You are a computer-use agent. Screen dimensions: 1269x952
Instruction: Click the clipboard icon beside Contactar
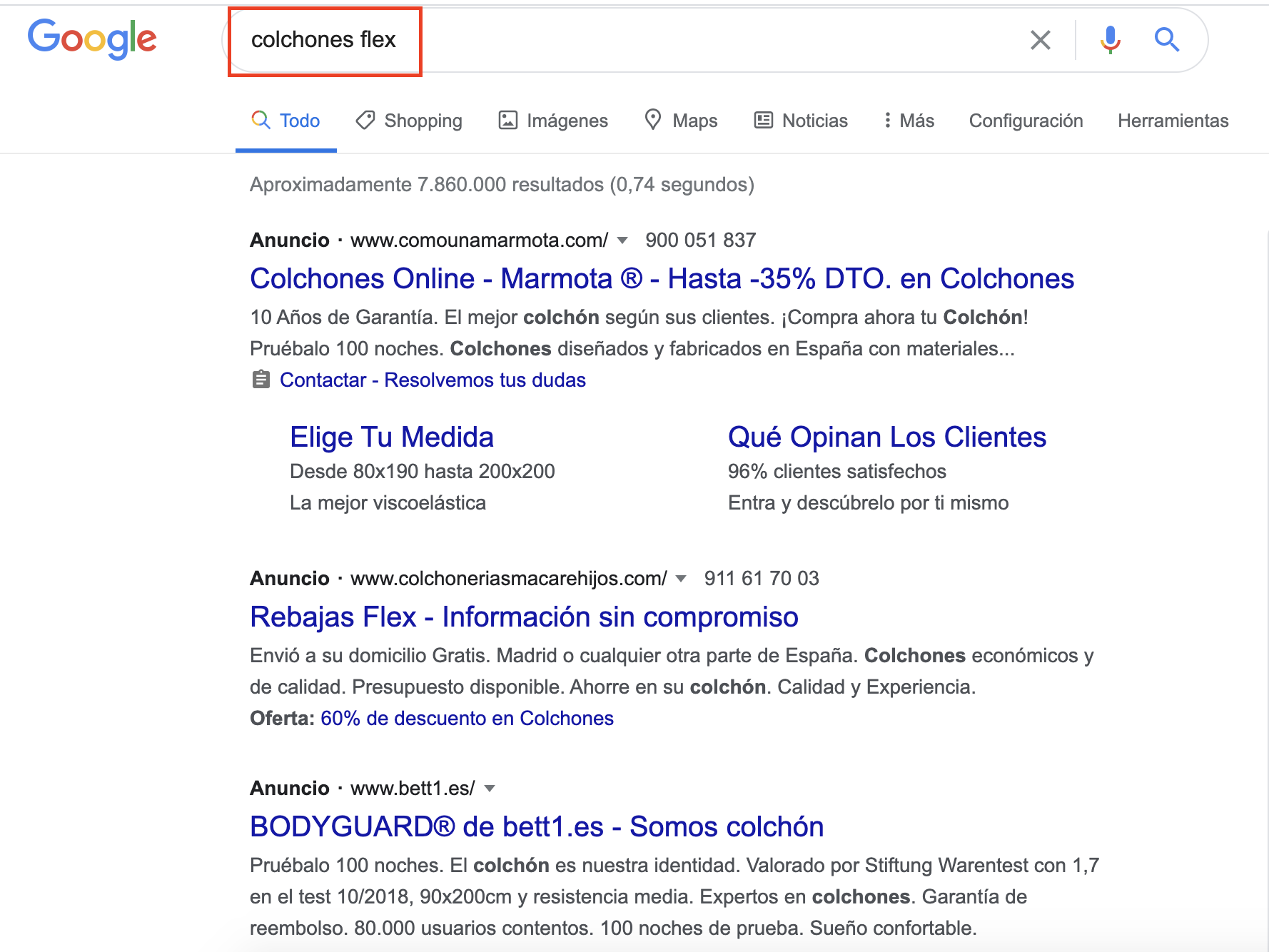[261, 379]
